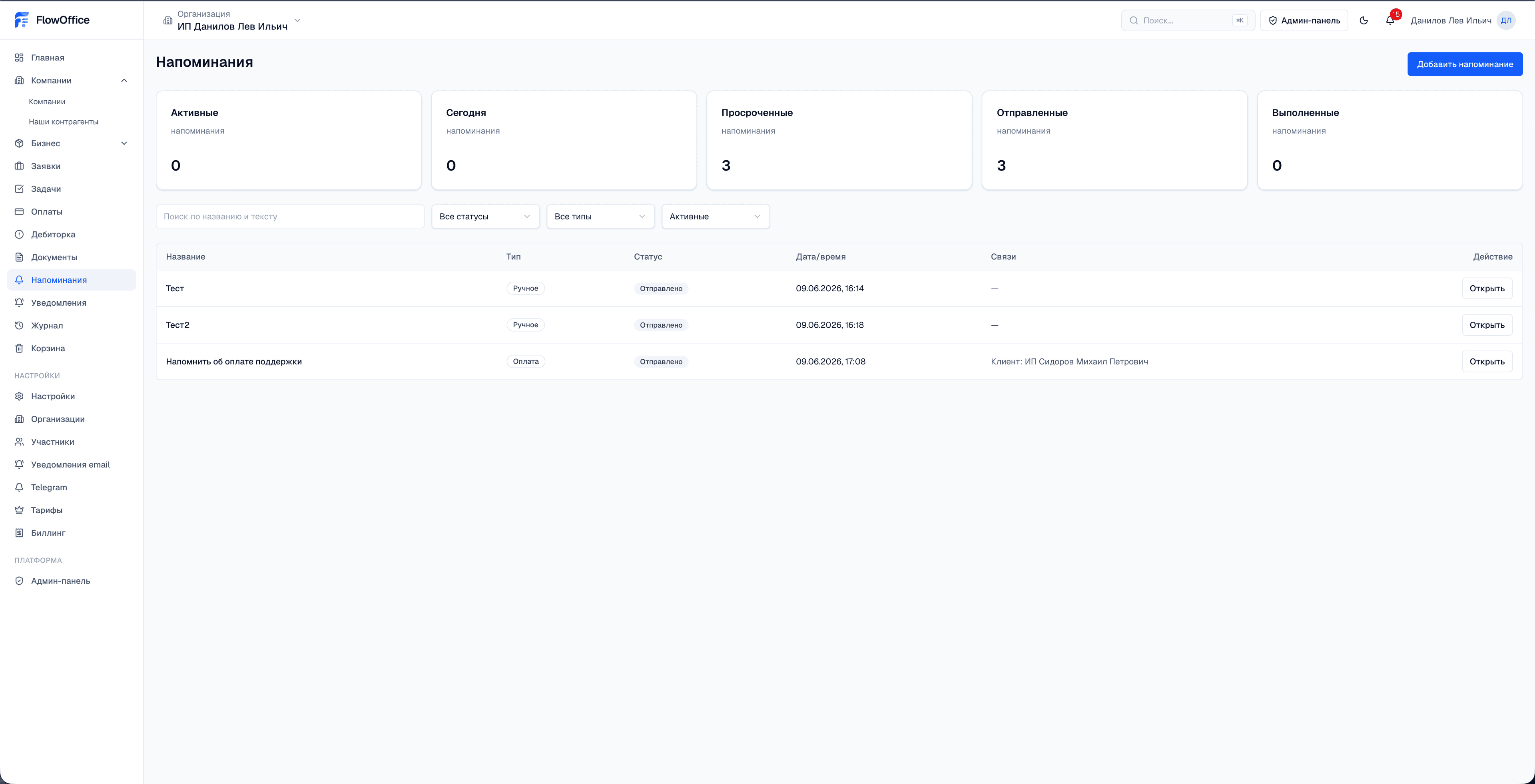Screen dimensions: 1535x784
Task: Focus the Поиск по названию и тексту field
Action: click(290, 216)
